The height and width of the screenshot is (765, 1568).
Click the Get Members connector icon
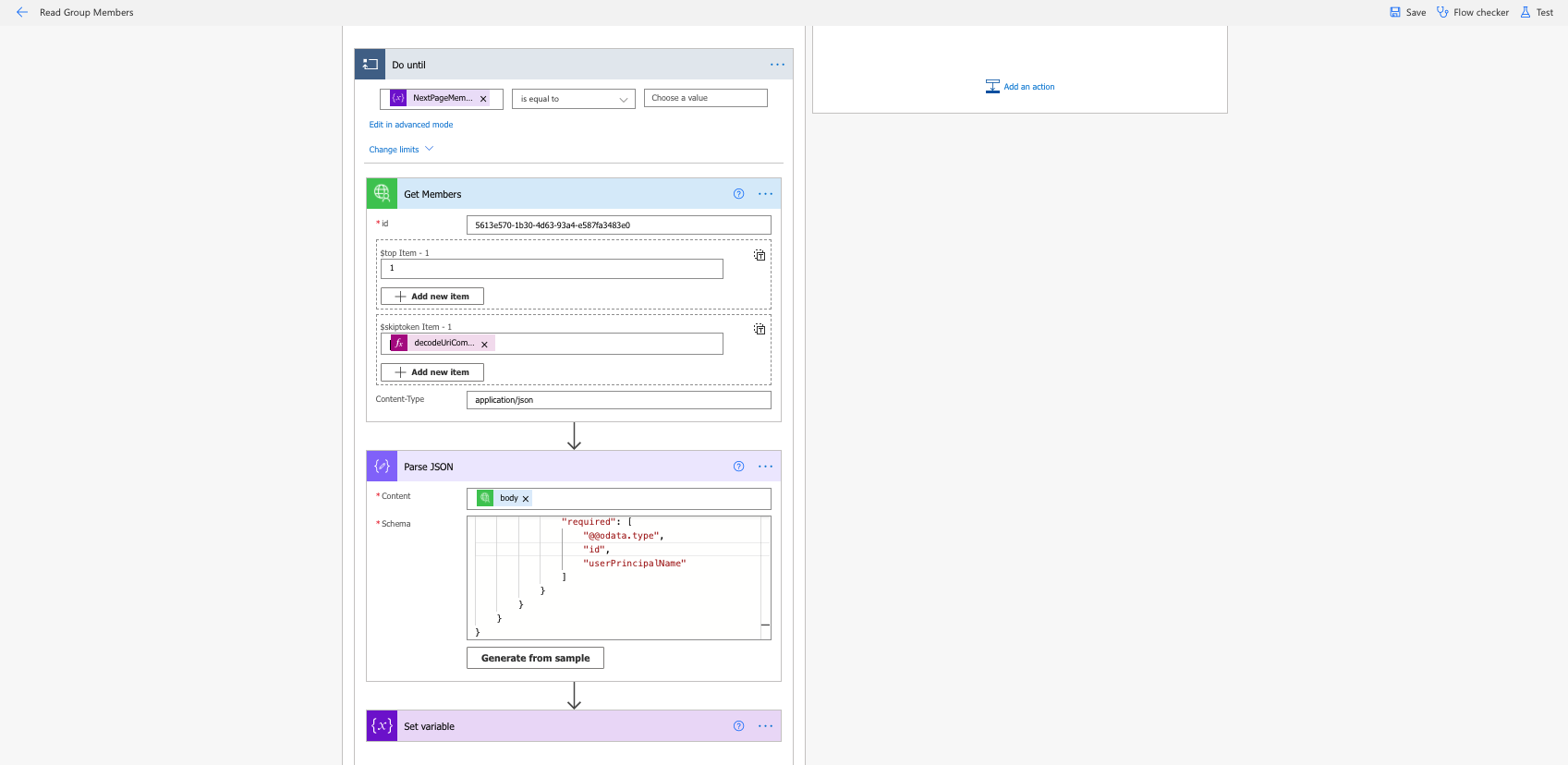(382, 194)
